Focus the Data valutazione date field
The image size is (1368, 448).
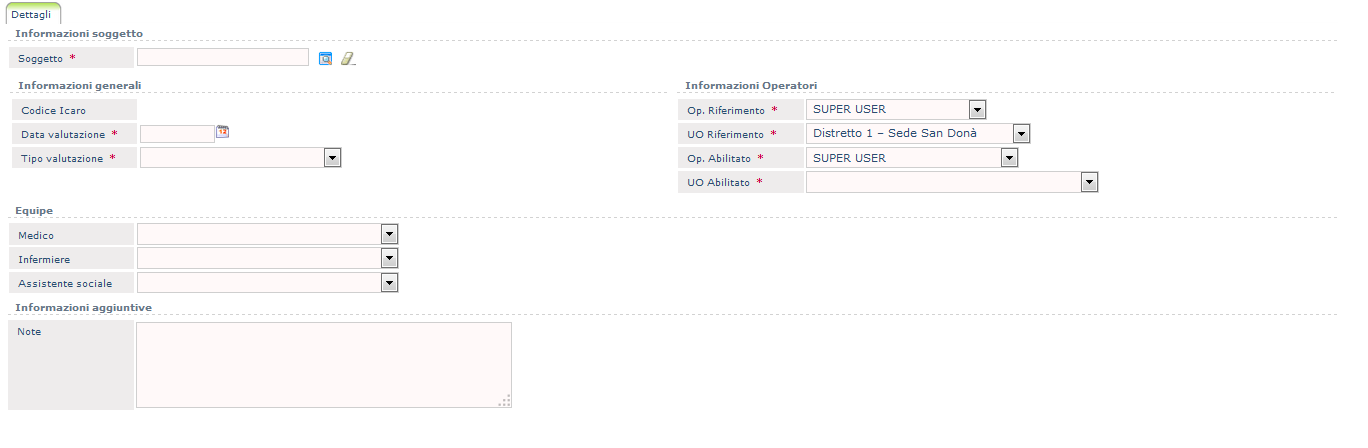(177, 134)
